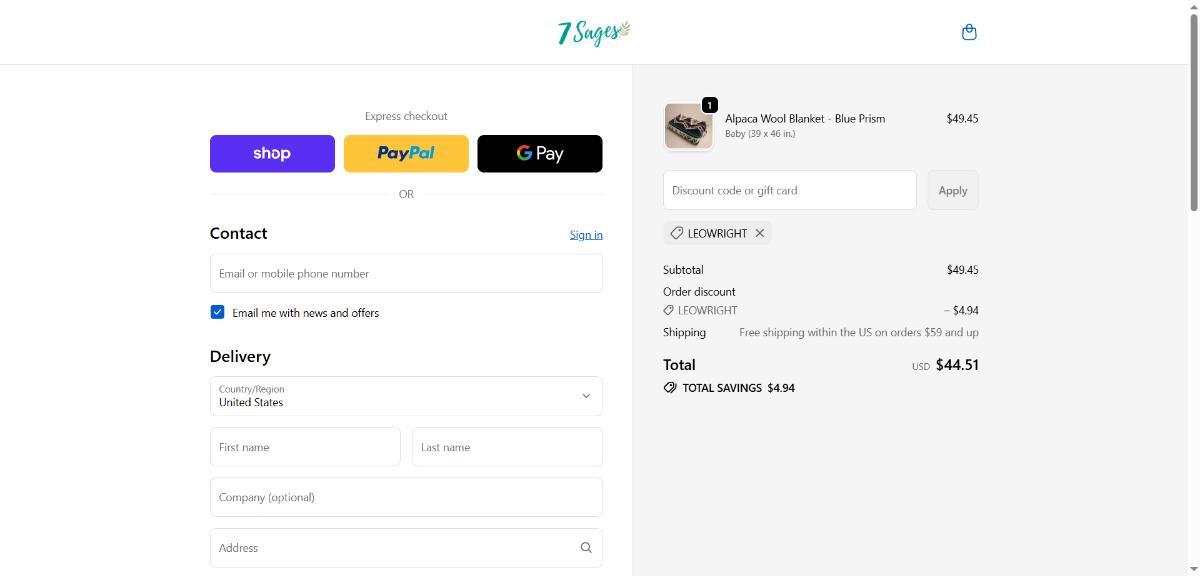1200x576 pixels.
Task: Pay with Shop Pay express button
Action: [x=272, y=153]
